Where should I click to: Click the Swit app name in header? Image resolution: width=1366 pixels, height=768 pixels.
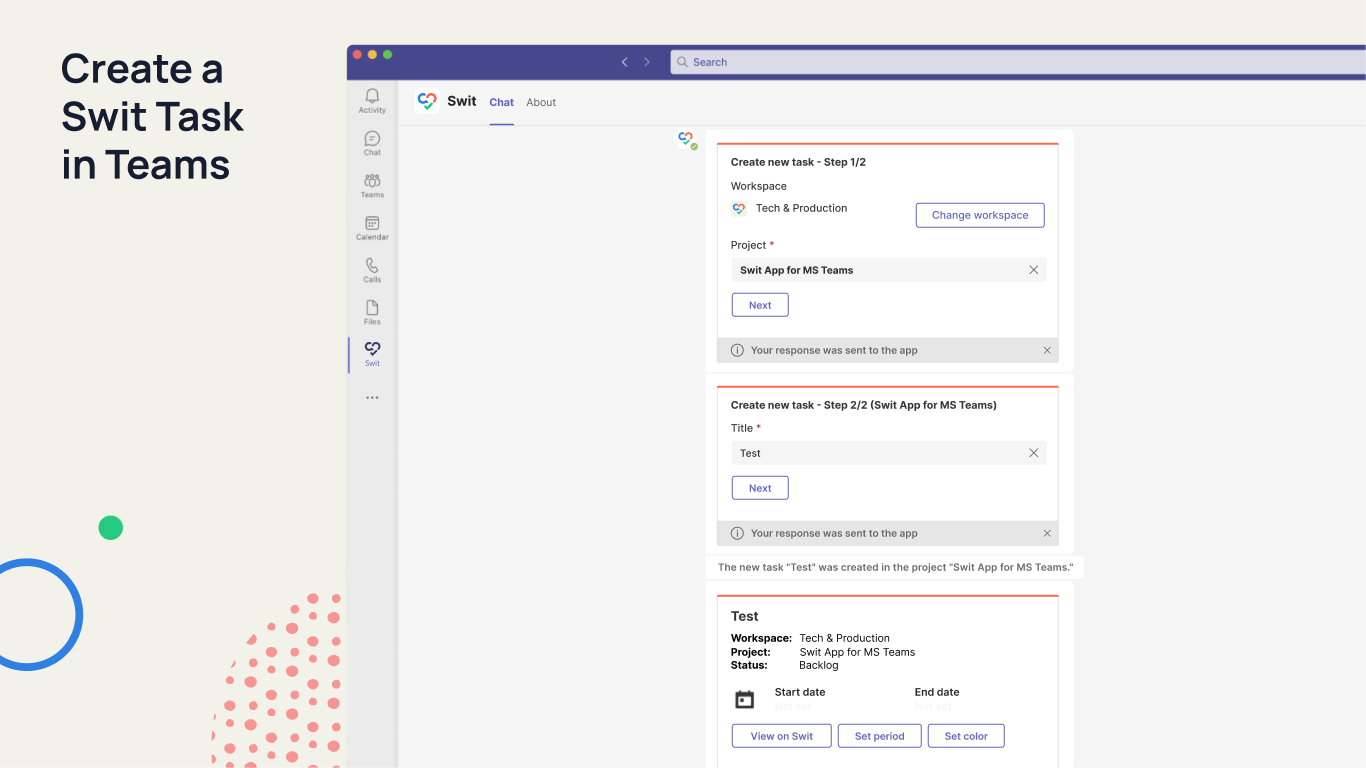click(x=462, y=101)
